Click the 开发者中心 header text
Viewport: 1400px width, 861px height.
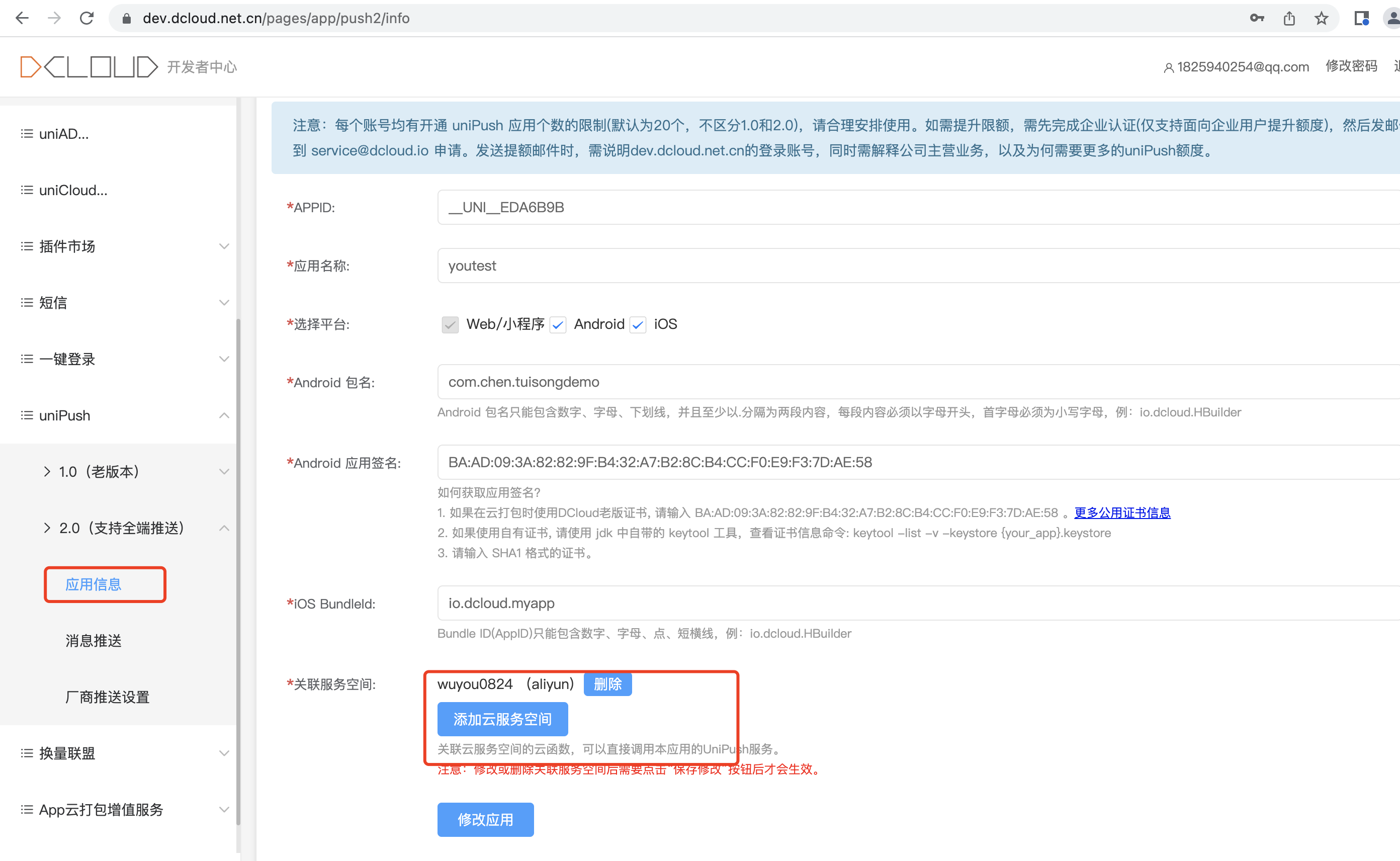tap(202, 67)
